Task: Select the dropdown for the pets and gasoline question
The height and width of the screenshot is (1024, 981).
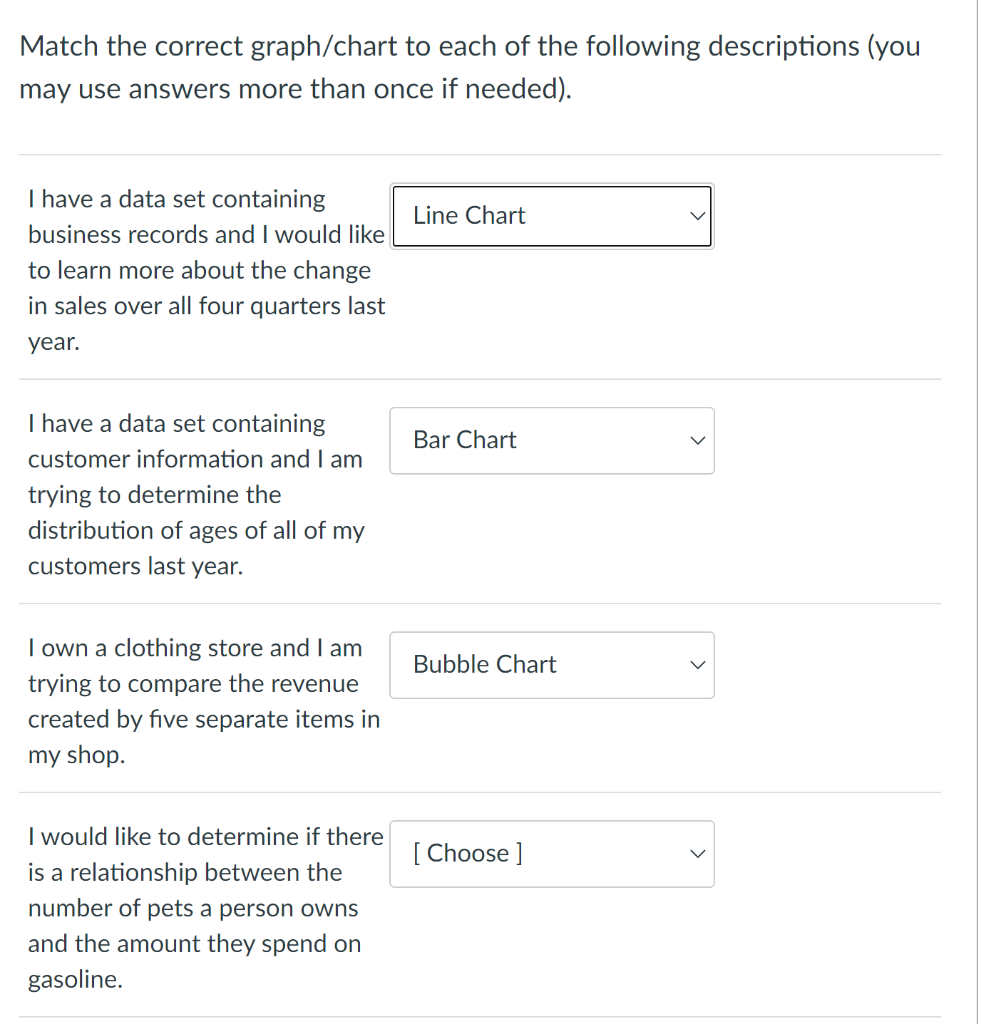Action: (x=551, y=853)
